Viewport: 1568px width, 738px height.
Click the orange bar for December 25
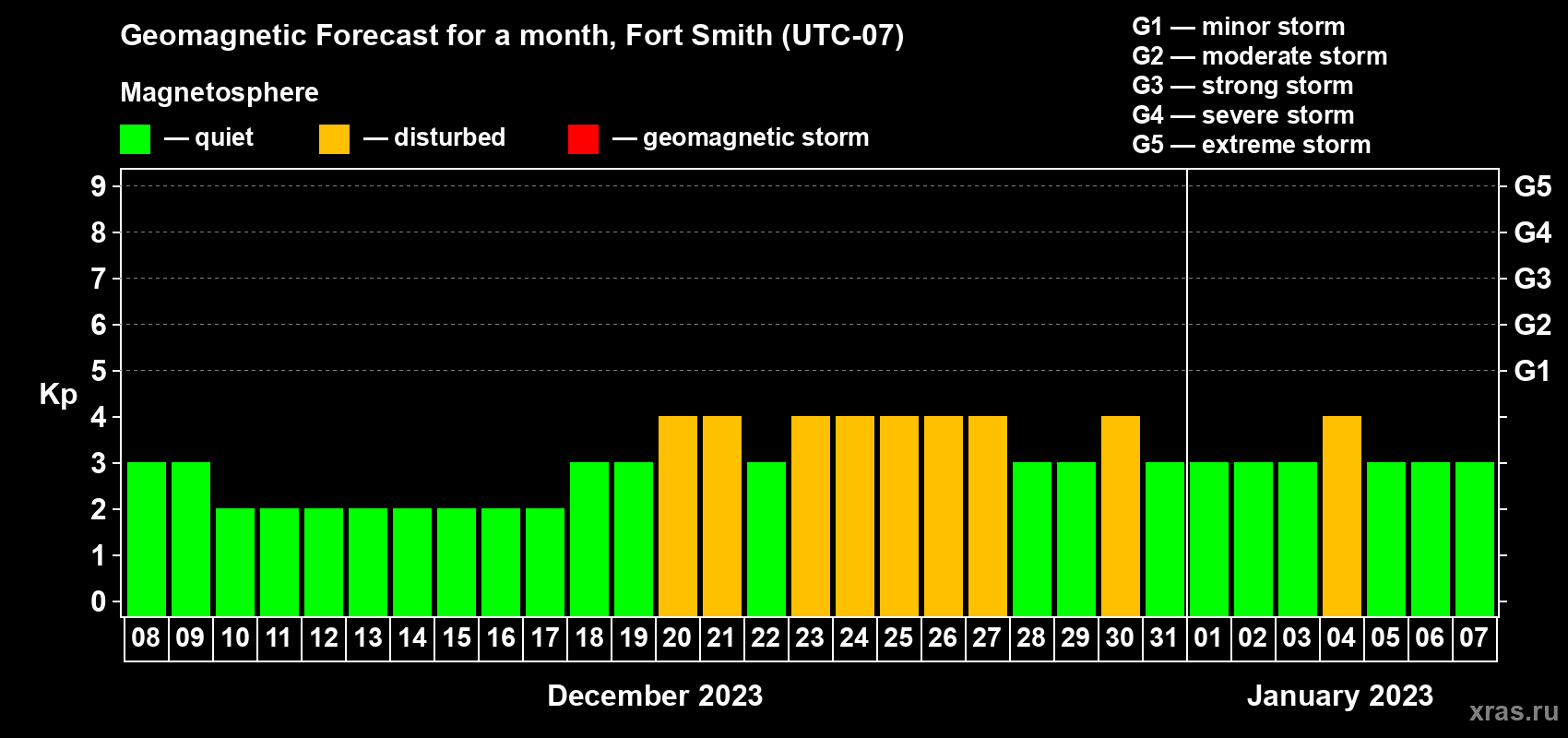coord(899,516)
